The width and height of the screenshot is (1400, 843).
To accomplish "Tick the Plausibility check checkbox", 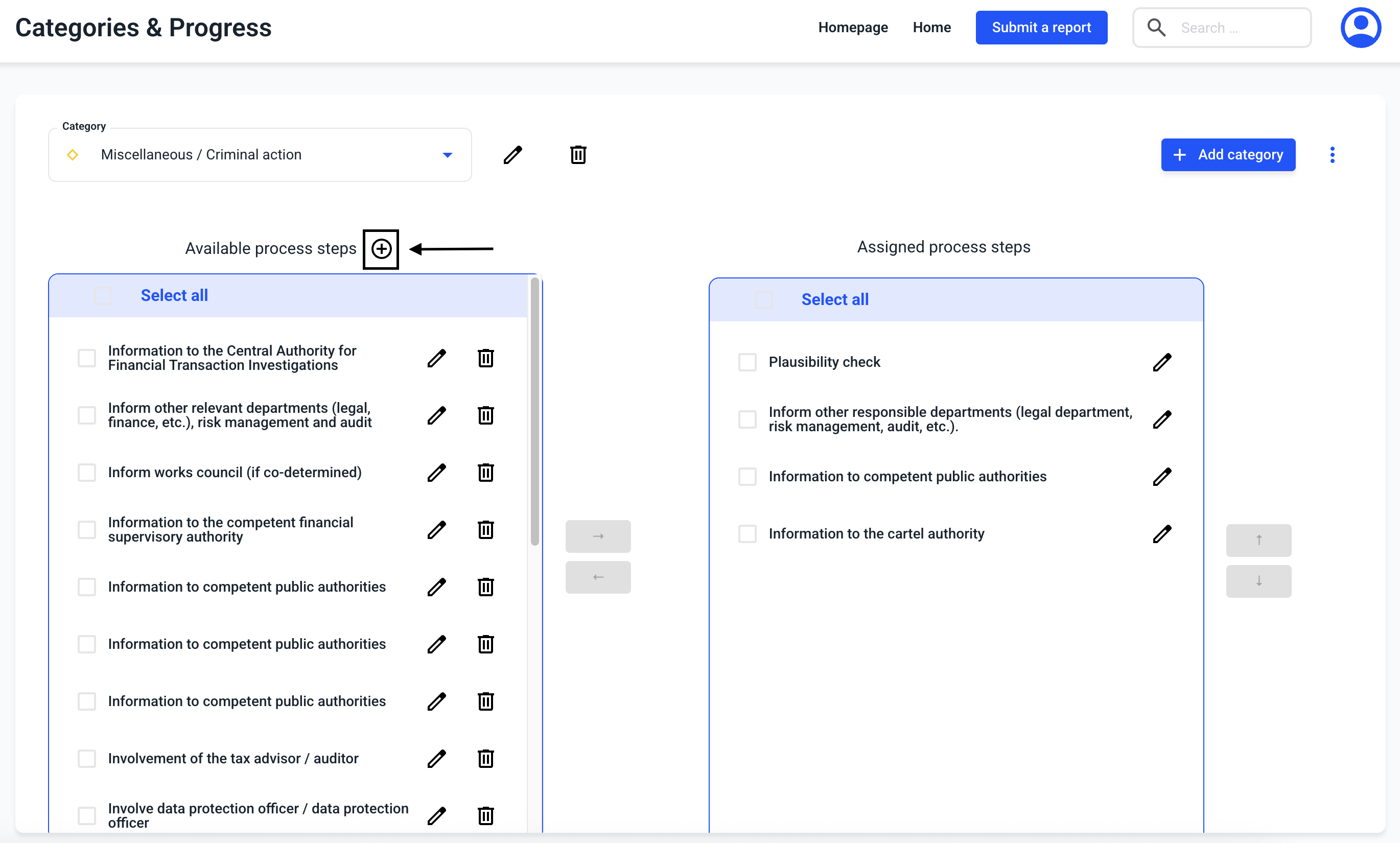I will pos(747,362).
